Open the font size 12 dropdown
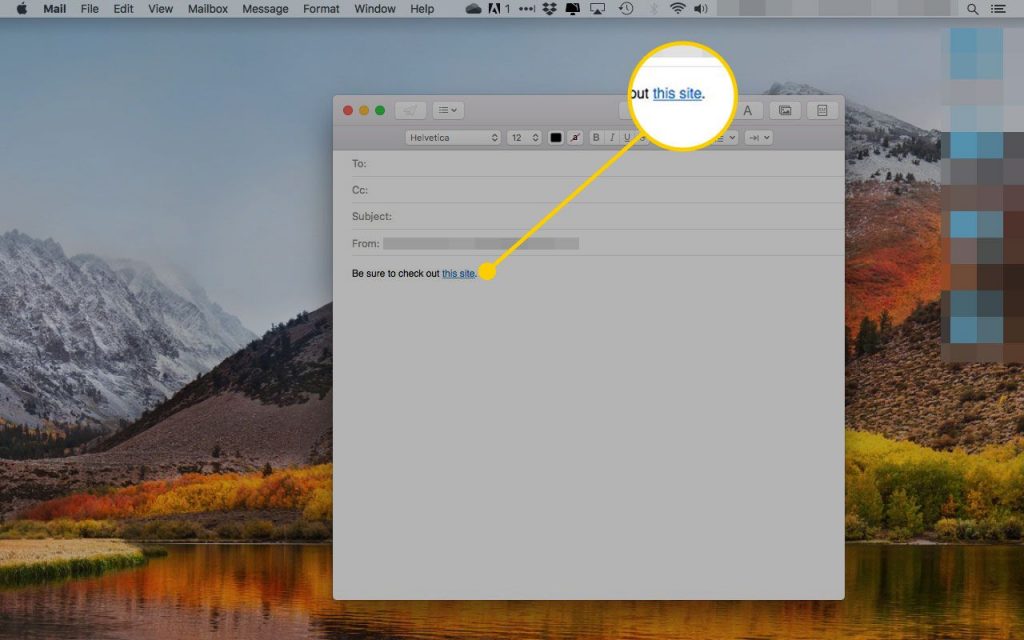Screen dimensions: 1024x640 525,138
